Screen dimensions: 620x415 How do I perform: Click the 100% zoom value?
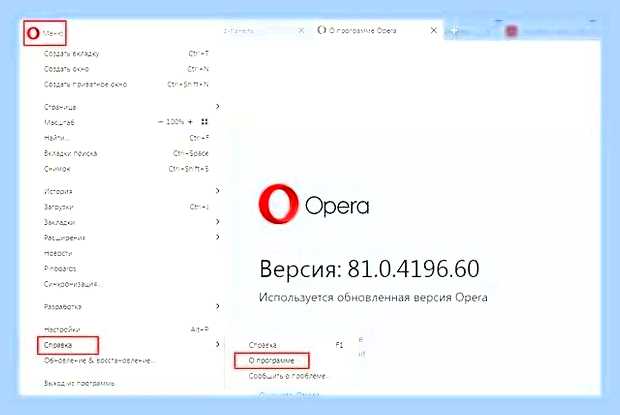[x=175, y=122]
